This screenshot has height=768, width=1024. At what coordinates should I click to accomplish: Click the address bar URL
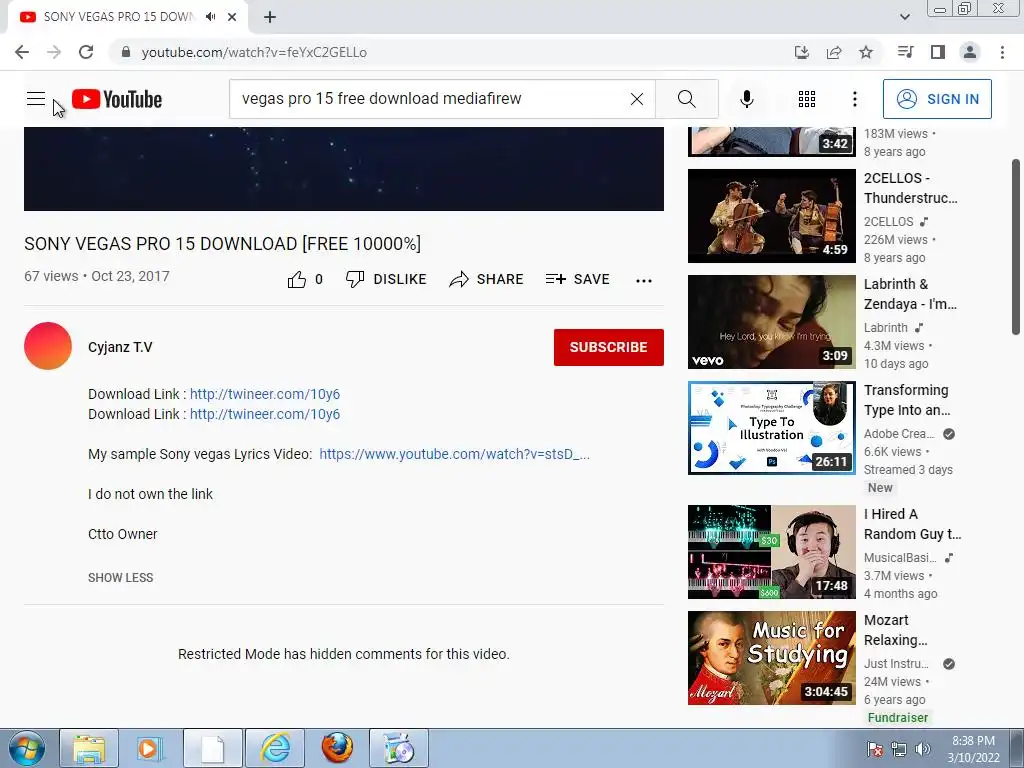pos(255,52)
